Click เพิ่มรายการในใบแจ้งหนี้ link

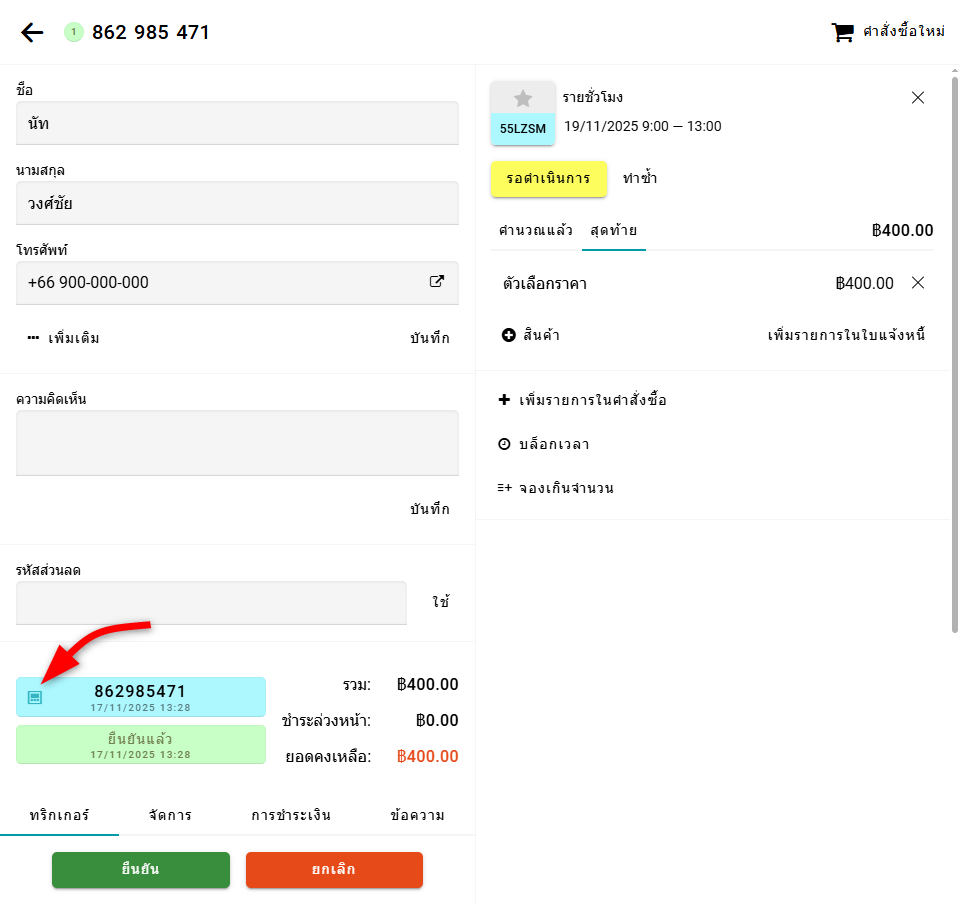[x=845, y=335]
